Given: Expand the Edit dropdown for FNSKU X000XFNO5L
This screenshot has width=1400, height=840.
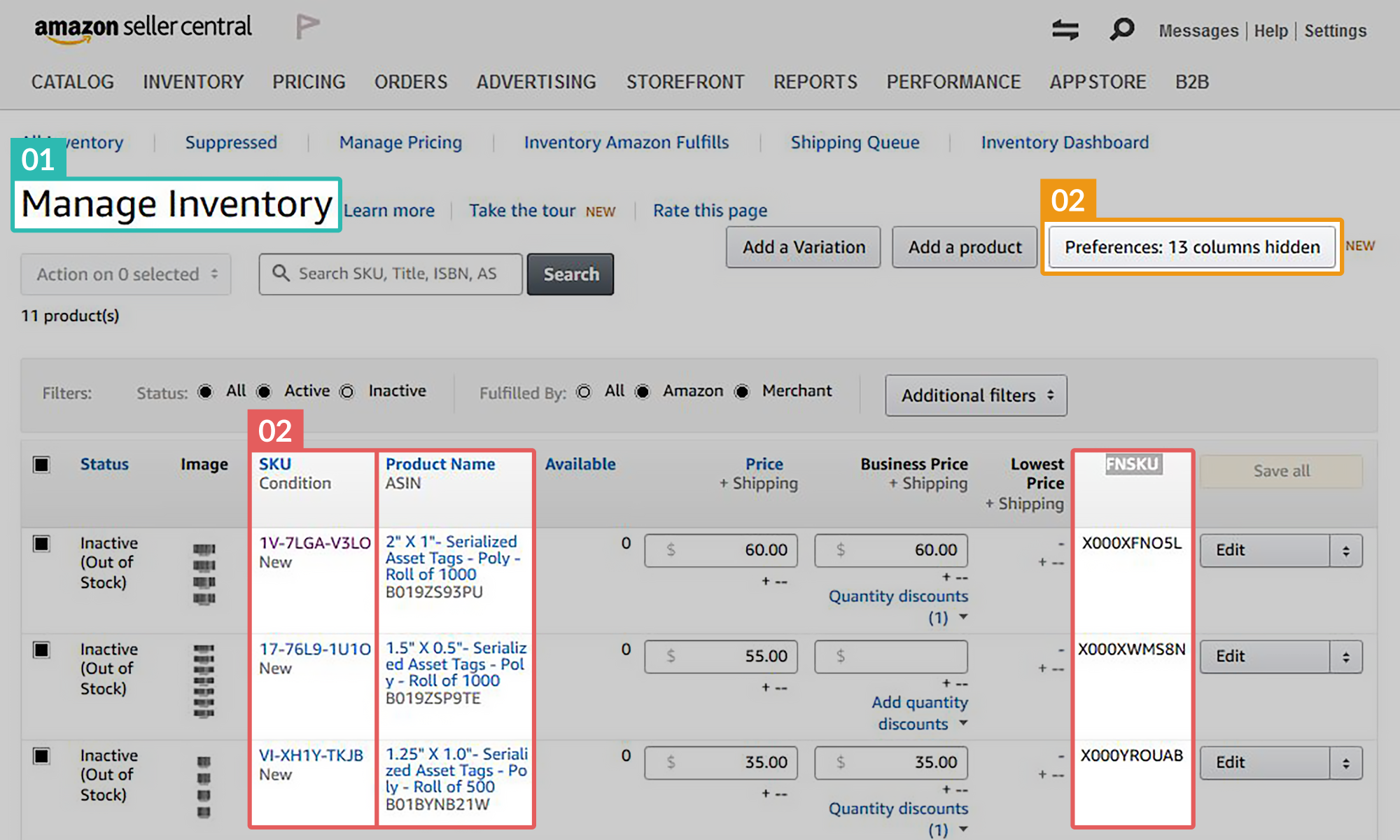Looking at the screenshot, I should coord(1345,550).
